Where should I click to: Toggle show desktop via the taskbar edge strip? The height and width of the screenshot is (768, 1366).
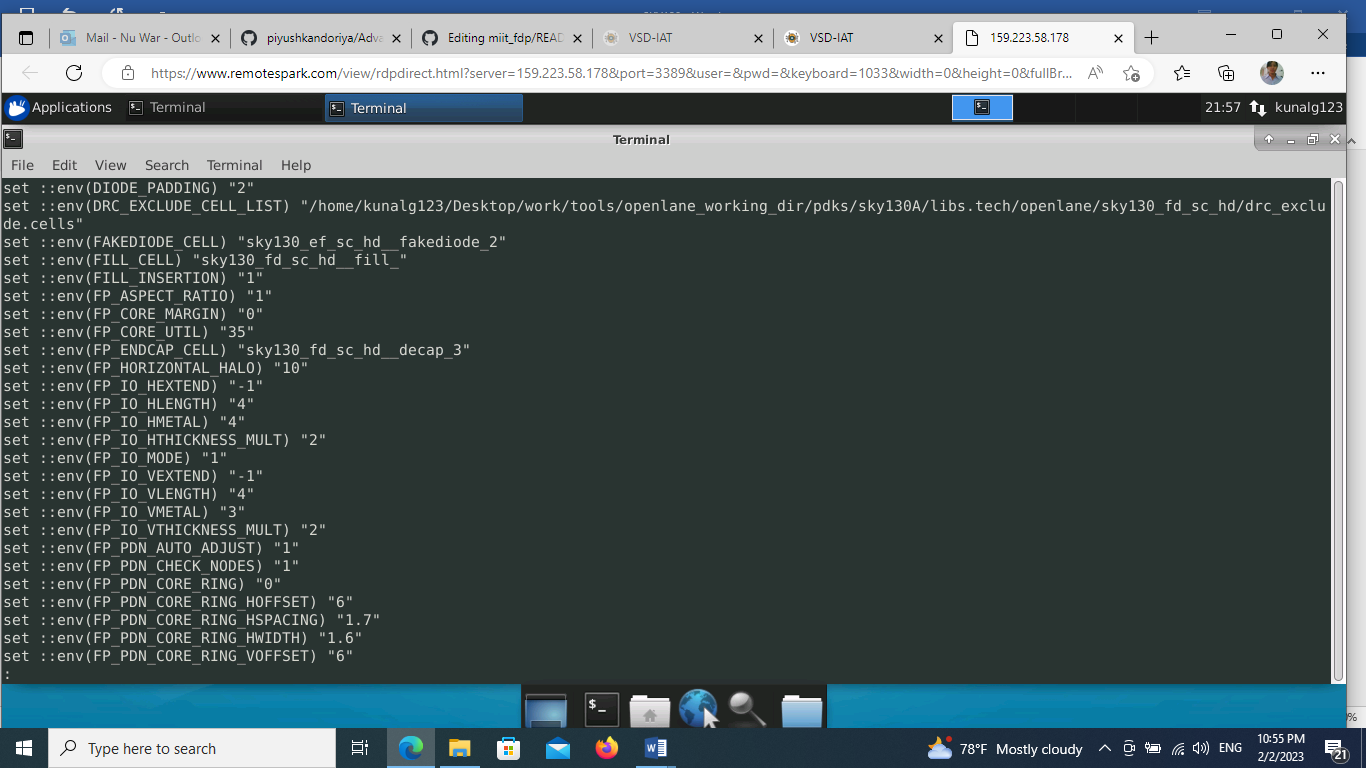point(1364,748)
